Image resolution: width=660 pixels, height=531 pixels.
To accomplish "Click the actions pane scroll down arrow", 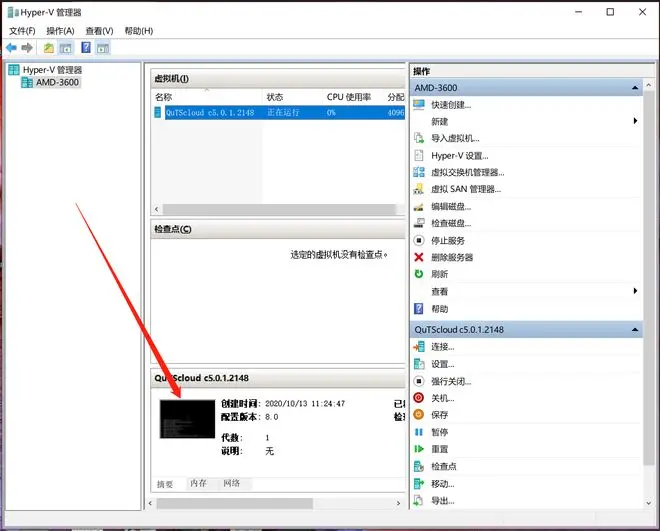I will 648,503.
